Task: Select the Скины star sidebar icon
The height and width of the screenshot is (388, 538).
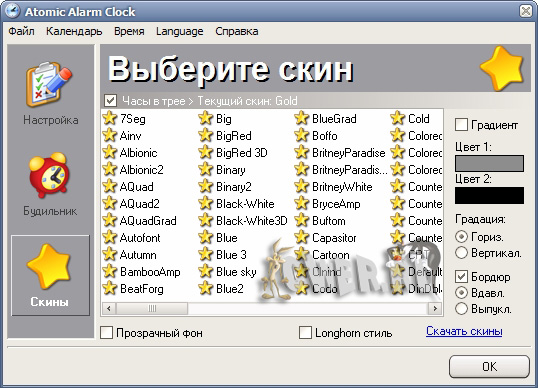Action: pyautogui.click(x=49, y=266)
